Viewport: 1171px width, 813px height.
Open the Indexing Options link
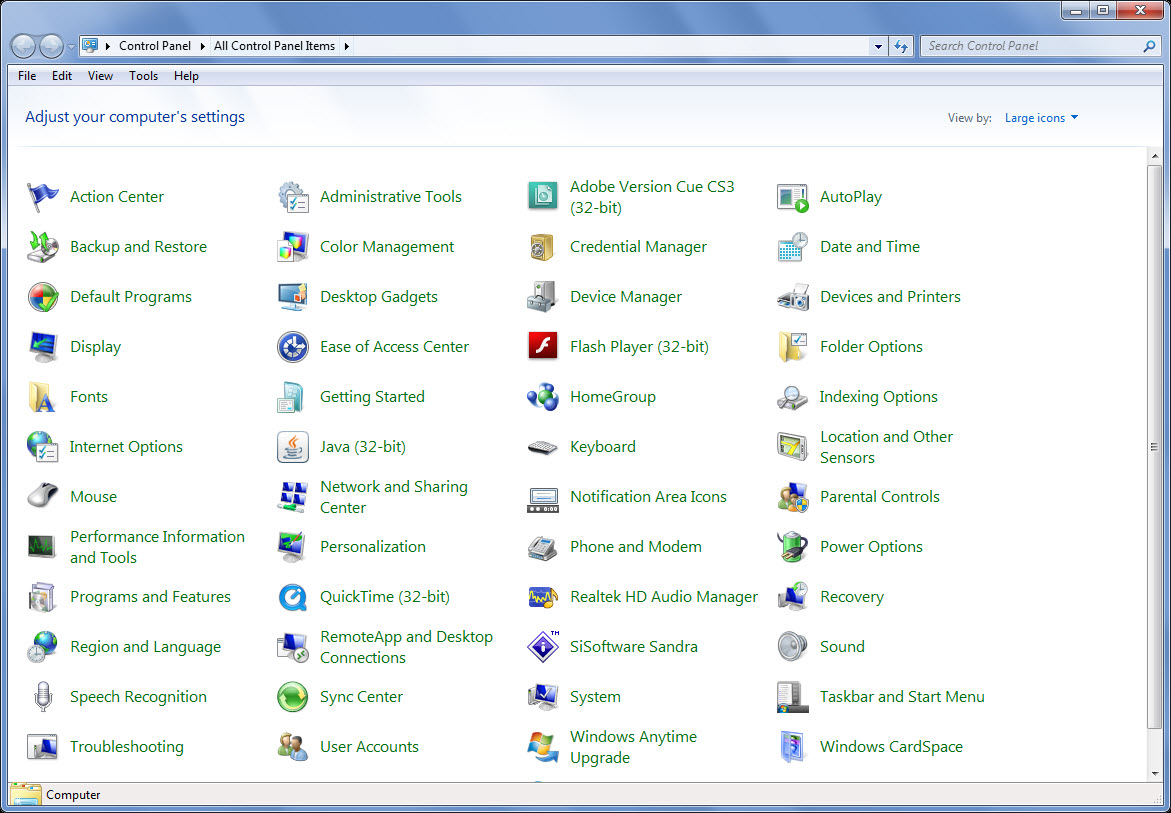pos(878,397)
